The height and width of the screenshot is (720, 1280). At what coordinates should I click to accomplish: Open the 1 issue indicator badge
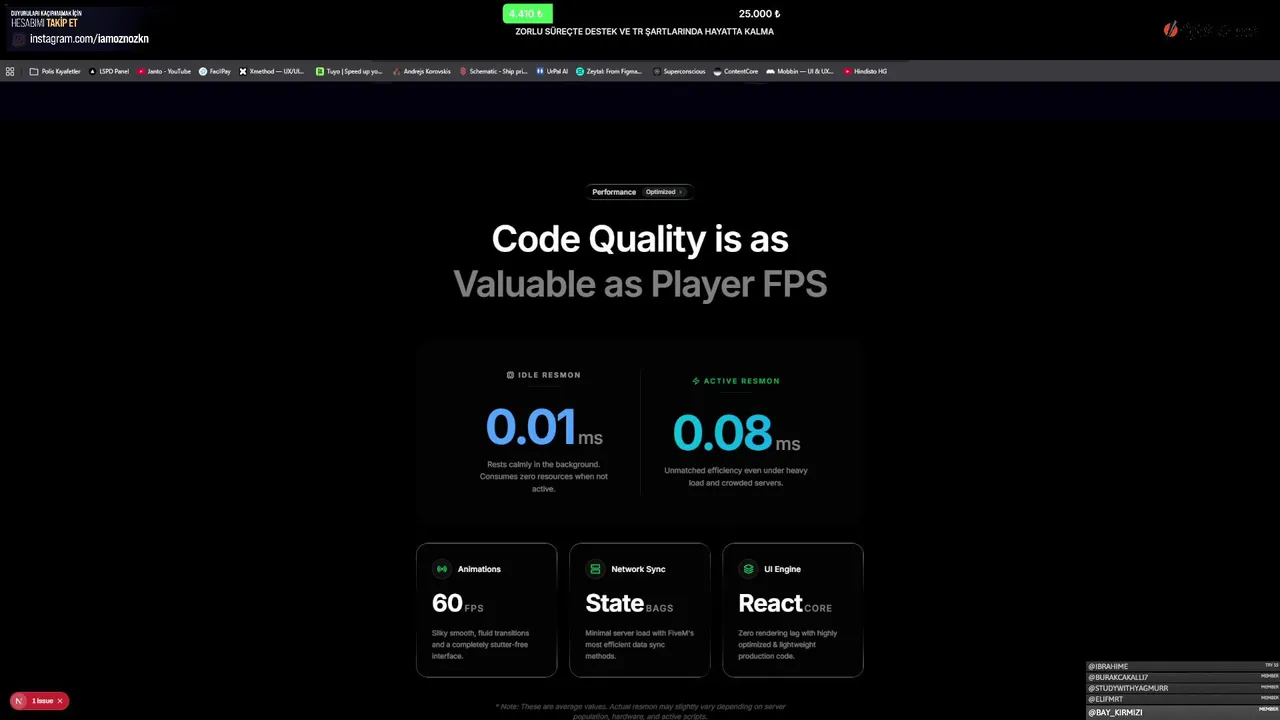(x=42, y=701)
